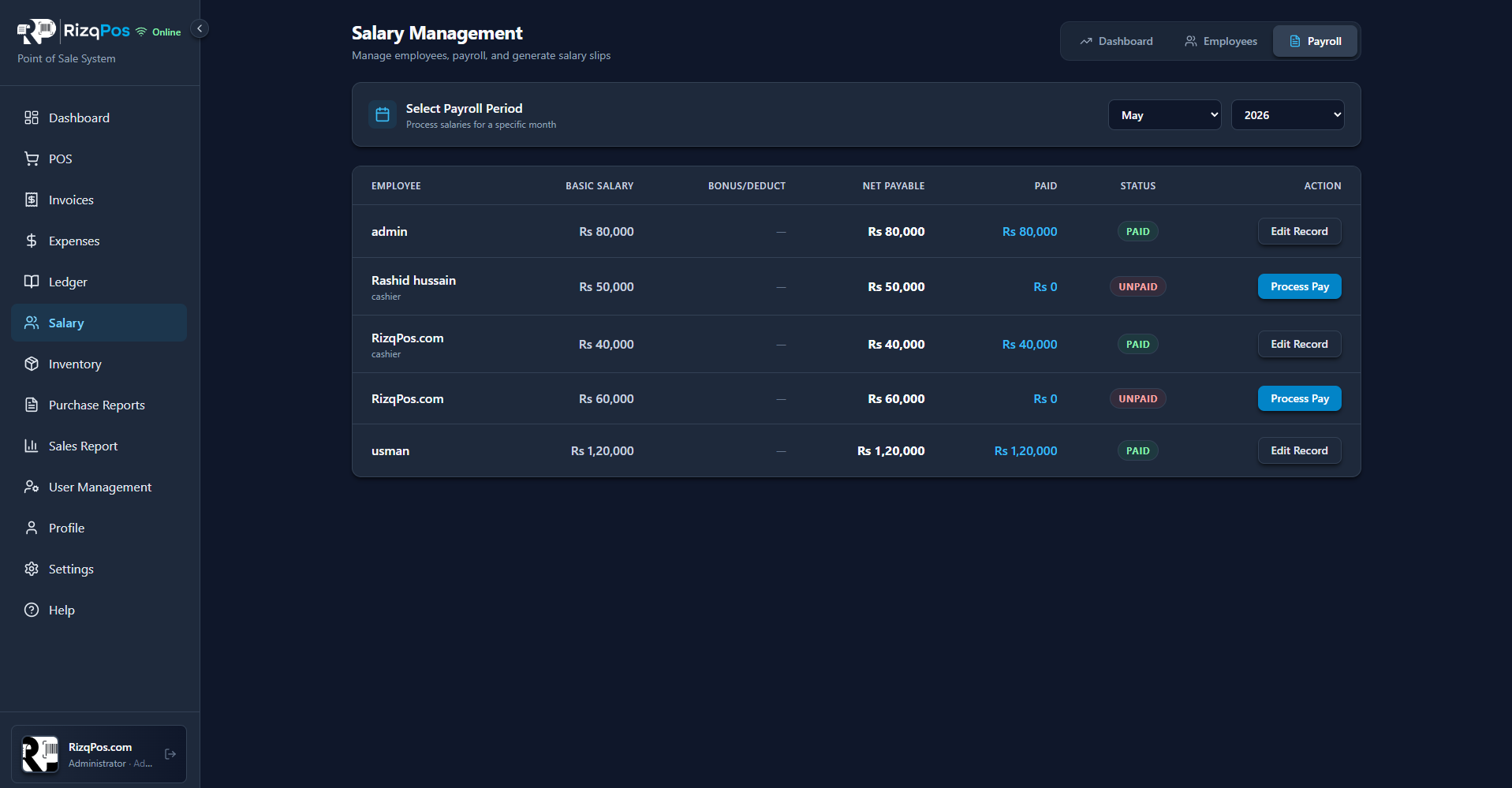Click Edit Record for usman
The width and height of the screenshot is (1512, 788).
pos(1299,450)
